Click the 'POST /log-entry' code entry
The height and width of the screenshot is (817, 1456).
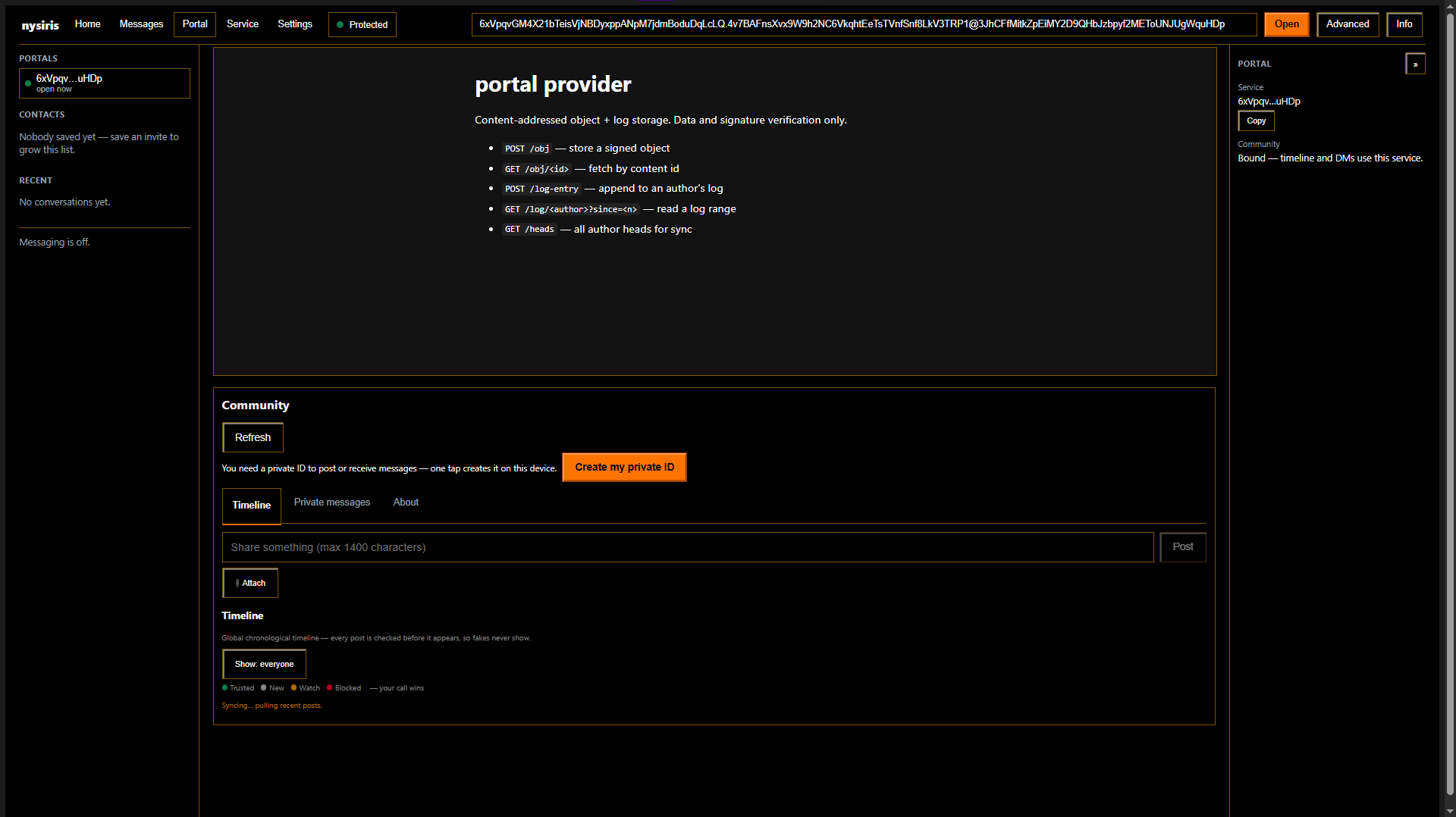click(x=541, y=189)
